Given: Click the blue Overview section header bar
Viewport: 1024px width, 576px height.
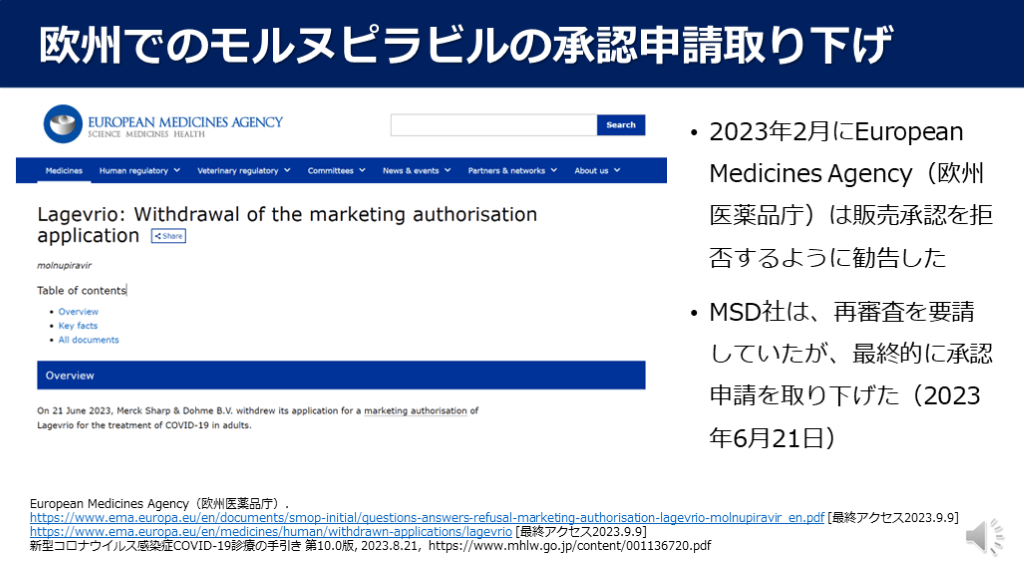Looking at the screenshot, I should click(x=341, y=376).
